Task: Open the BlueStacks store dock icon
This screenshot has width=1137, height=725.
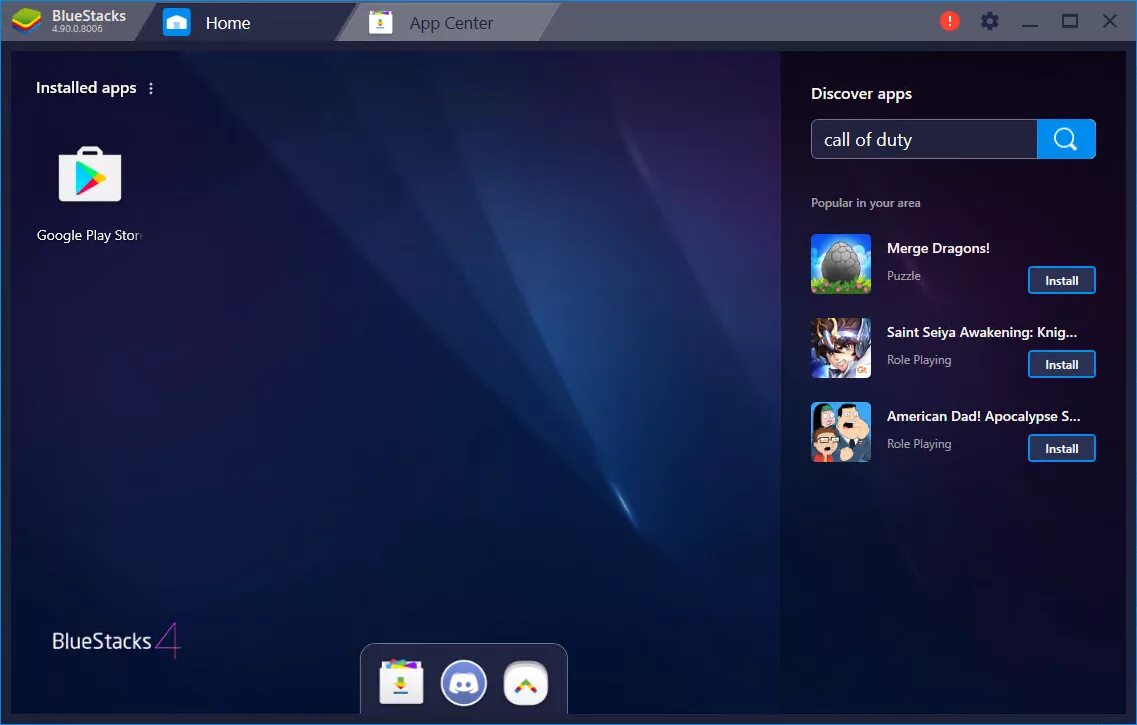Action: 526,683
